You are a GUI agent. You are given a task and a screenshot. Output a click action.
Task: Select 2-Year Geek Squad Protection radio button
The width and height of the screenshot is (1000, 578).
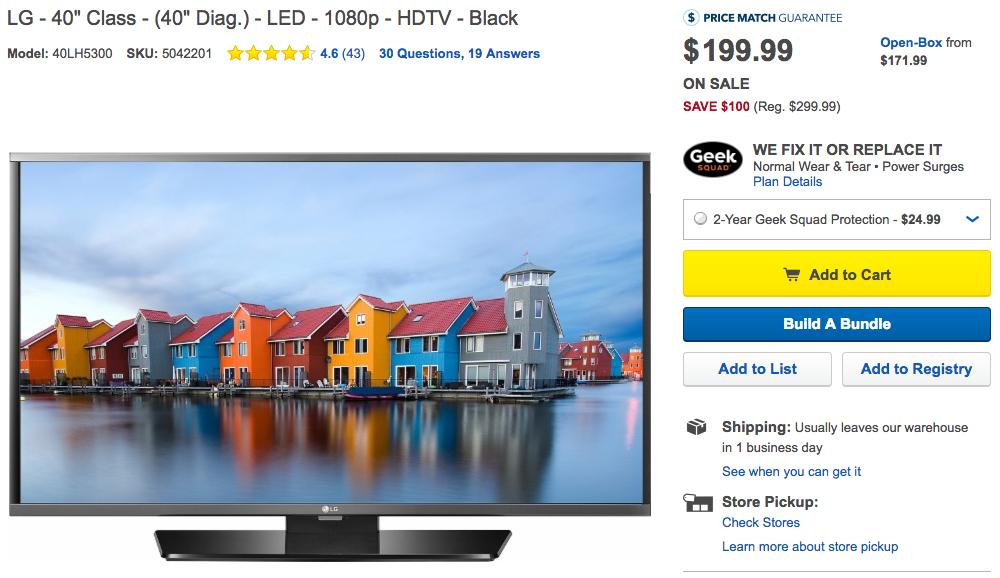pos(700,219)
